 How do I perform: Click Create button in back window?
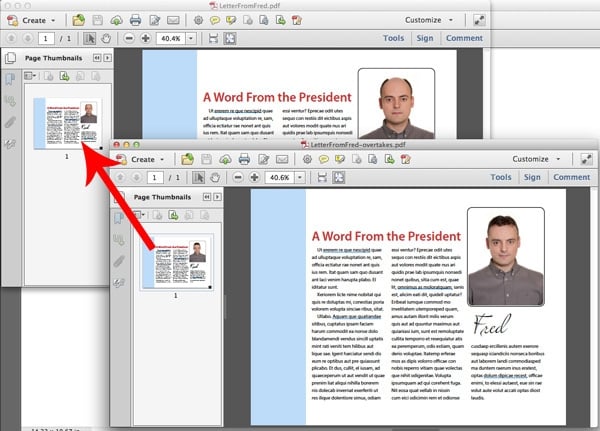pos(34,19)
